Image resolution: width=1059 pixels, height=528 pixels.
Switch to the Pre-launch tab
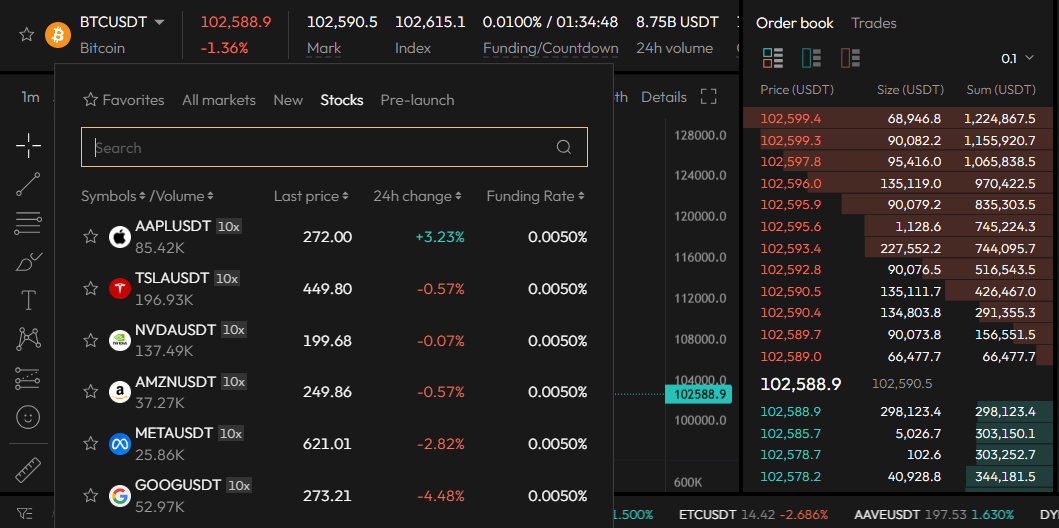tap(417, 100)
